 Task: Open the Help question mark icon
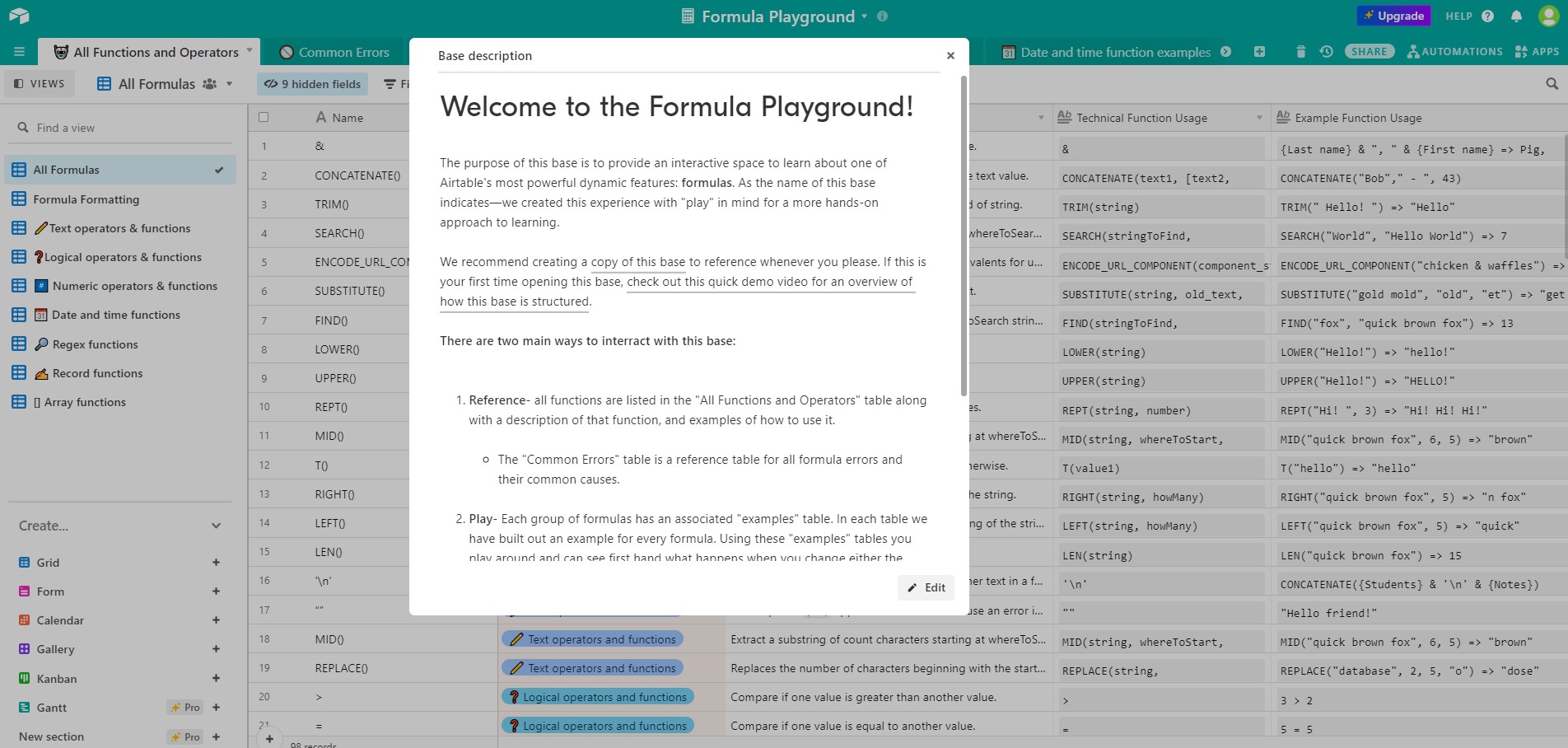pos(1487,16)
